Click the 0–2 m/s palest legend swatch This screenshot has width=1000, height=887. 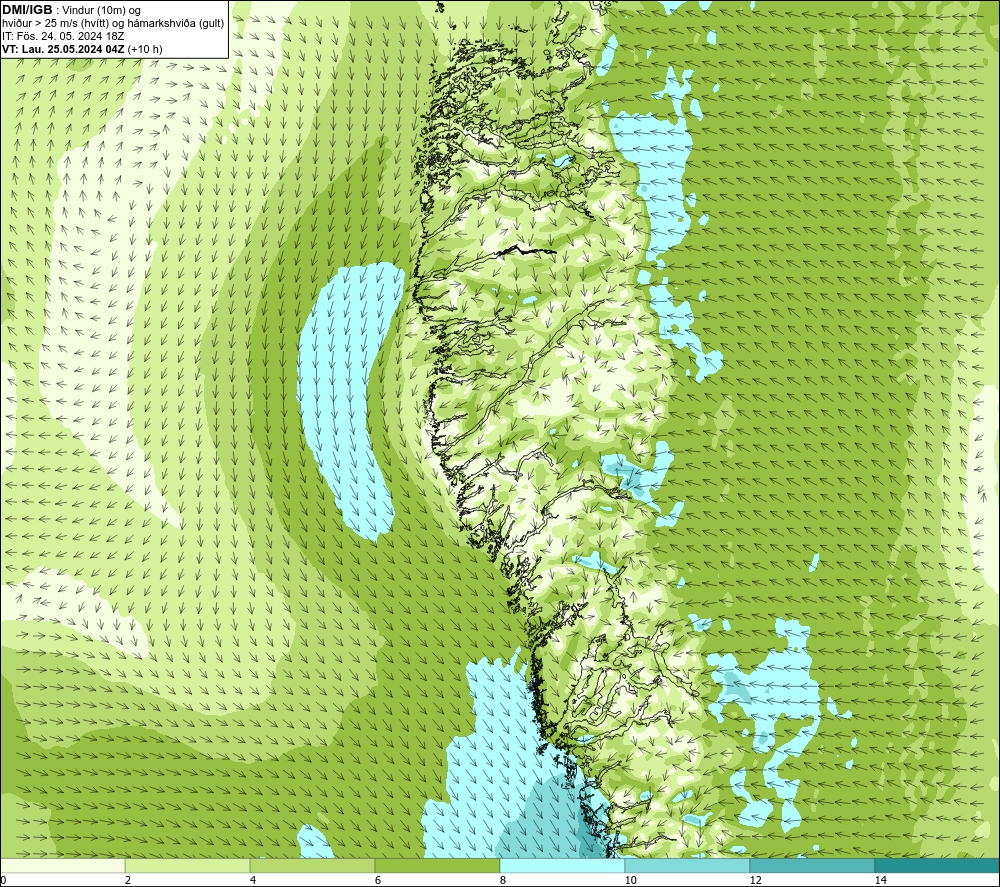[x=62, y=865]
